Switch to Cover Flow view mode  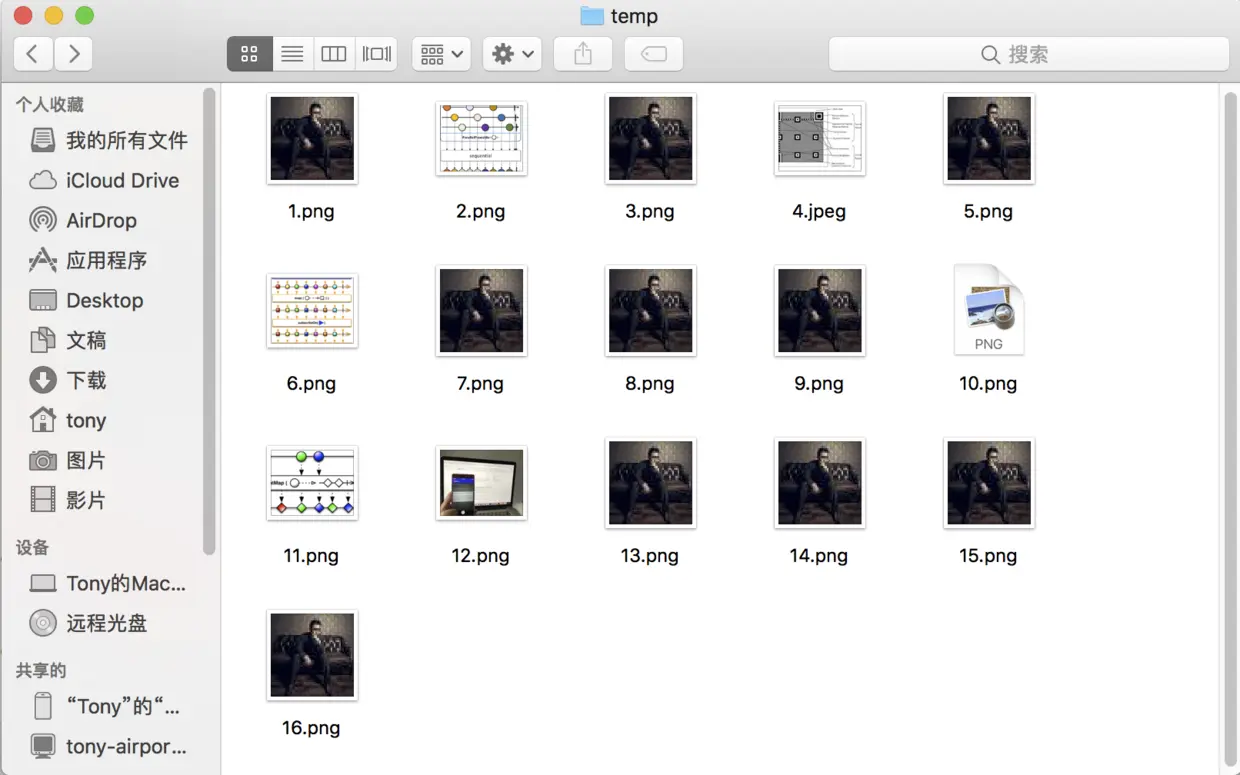[377, 54]
